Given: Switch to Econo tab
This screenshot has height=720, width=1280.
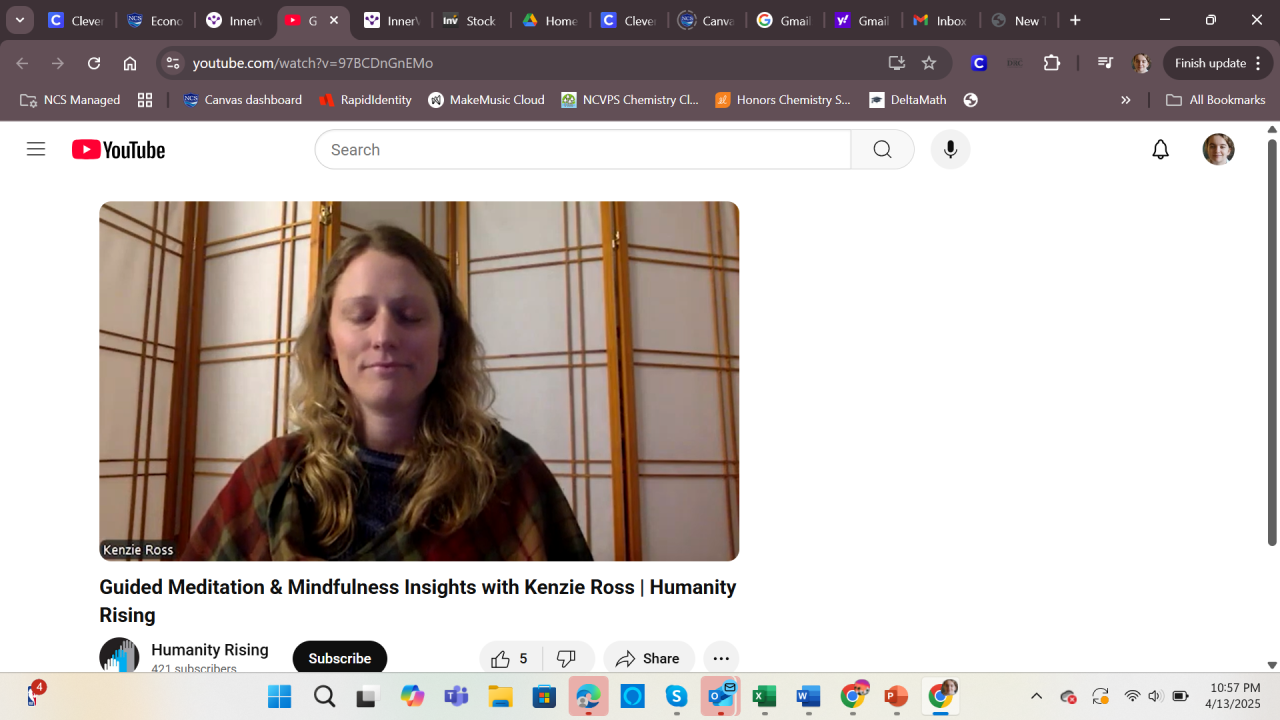Looking at the screenshot, I should click(154, 20).
